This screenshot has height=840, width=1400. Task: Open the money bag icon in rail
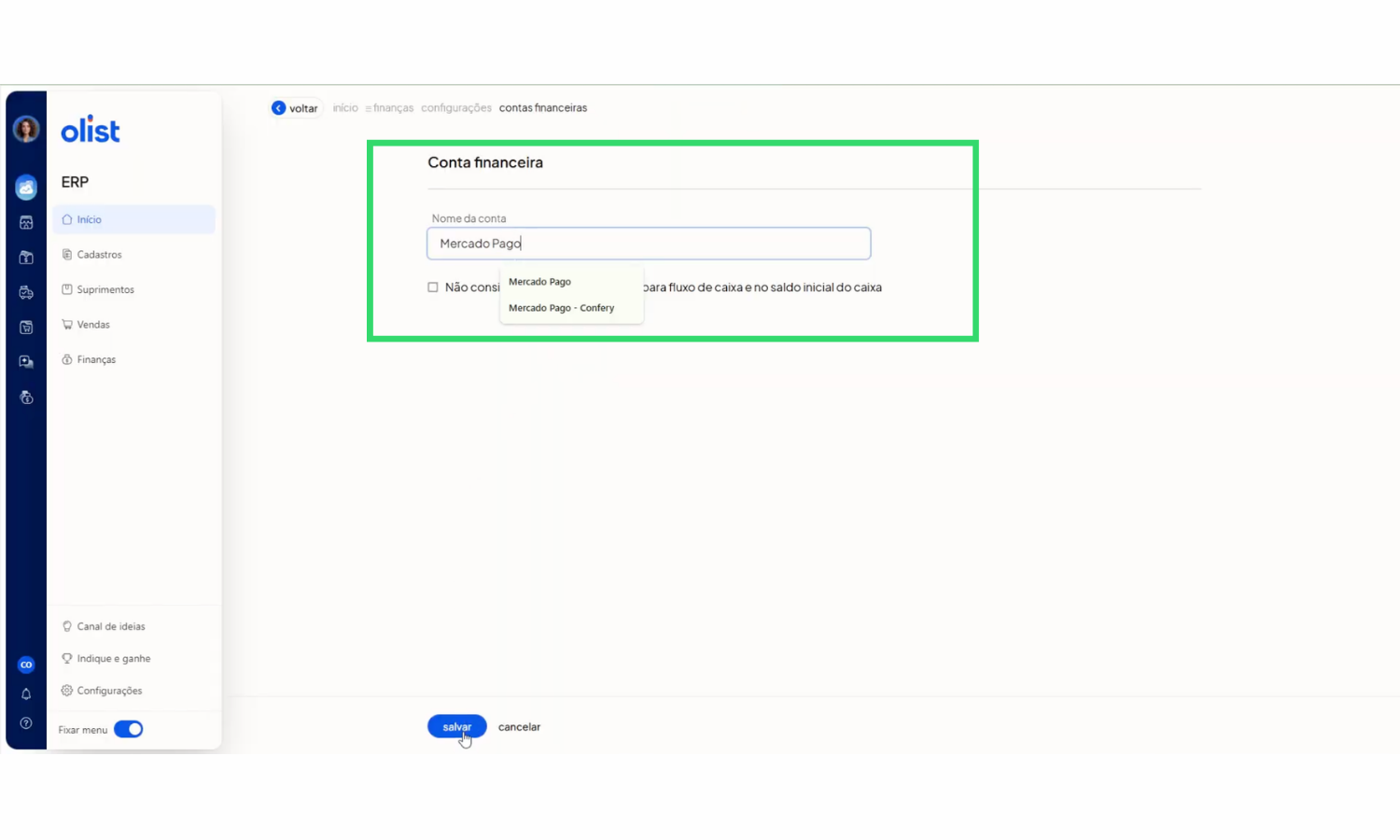tap(26, 398)
